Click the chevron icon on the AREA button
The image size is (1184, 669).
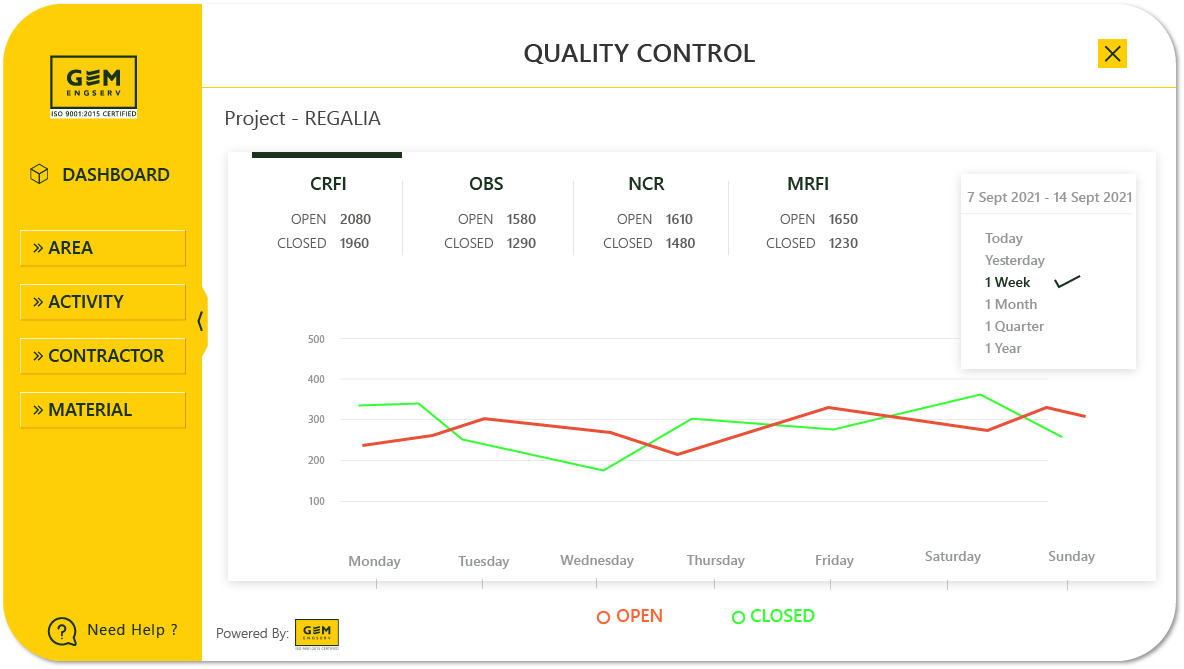(x=36, y=247)
